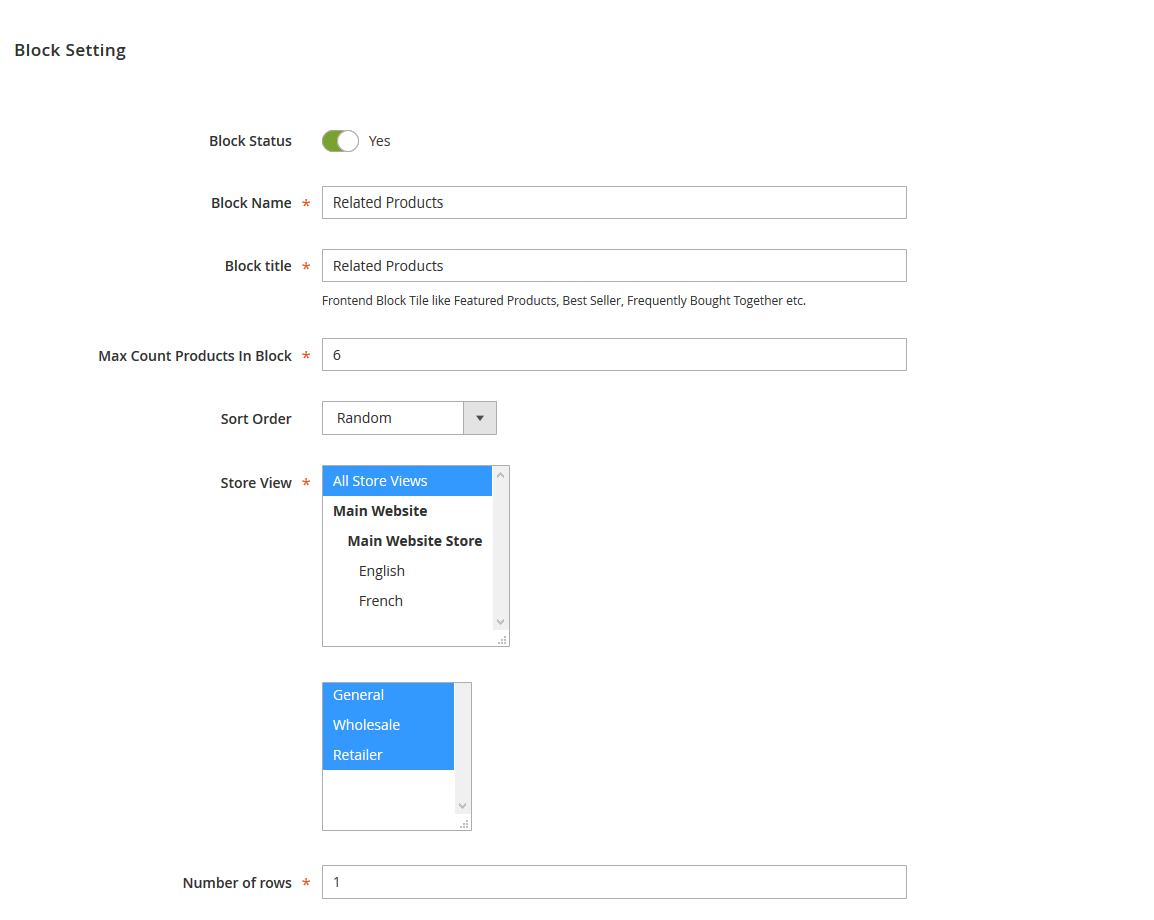Click Store View list resize handle
The width and height of the screenshot is (1154, 920).
point(502,640)
